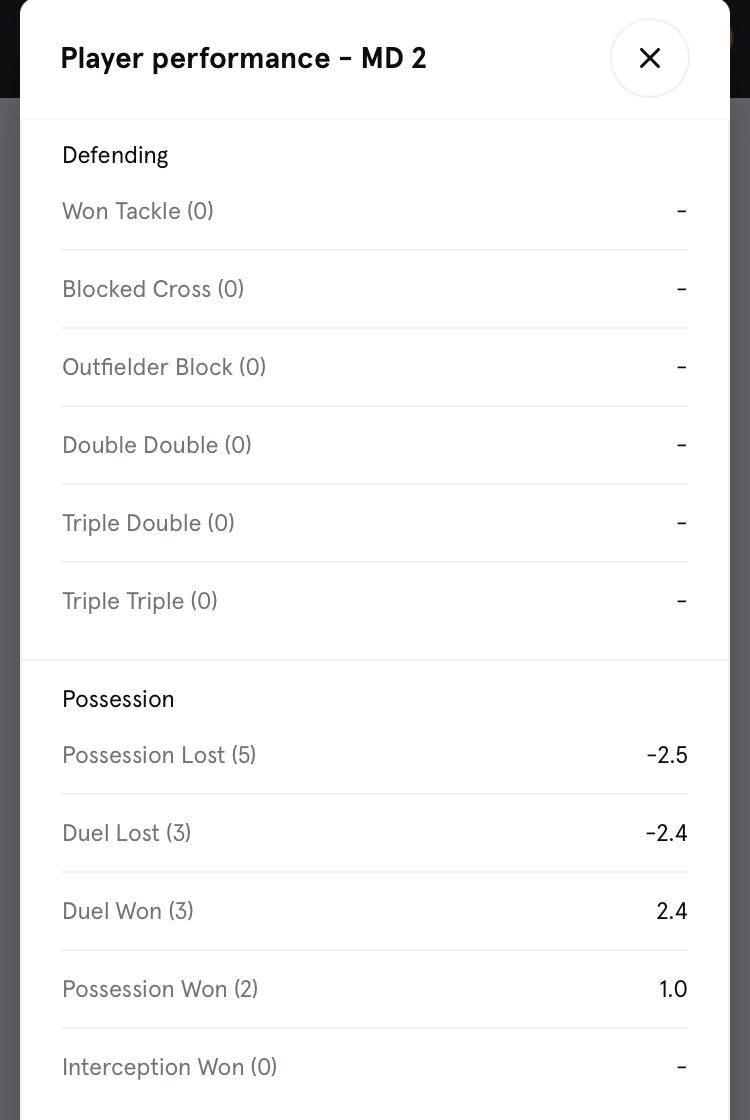
Task: Select the Duel Won (3) label
Action: pos(128,911)
